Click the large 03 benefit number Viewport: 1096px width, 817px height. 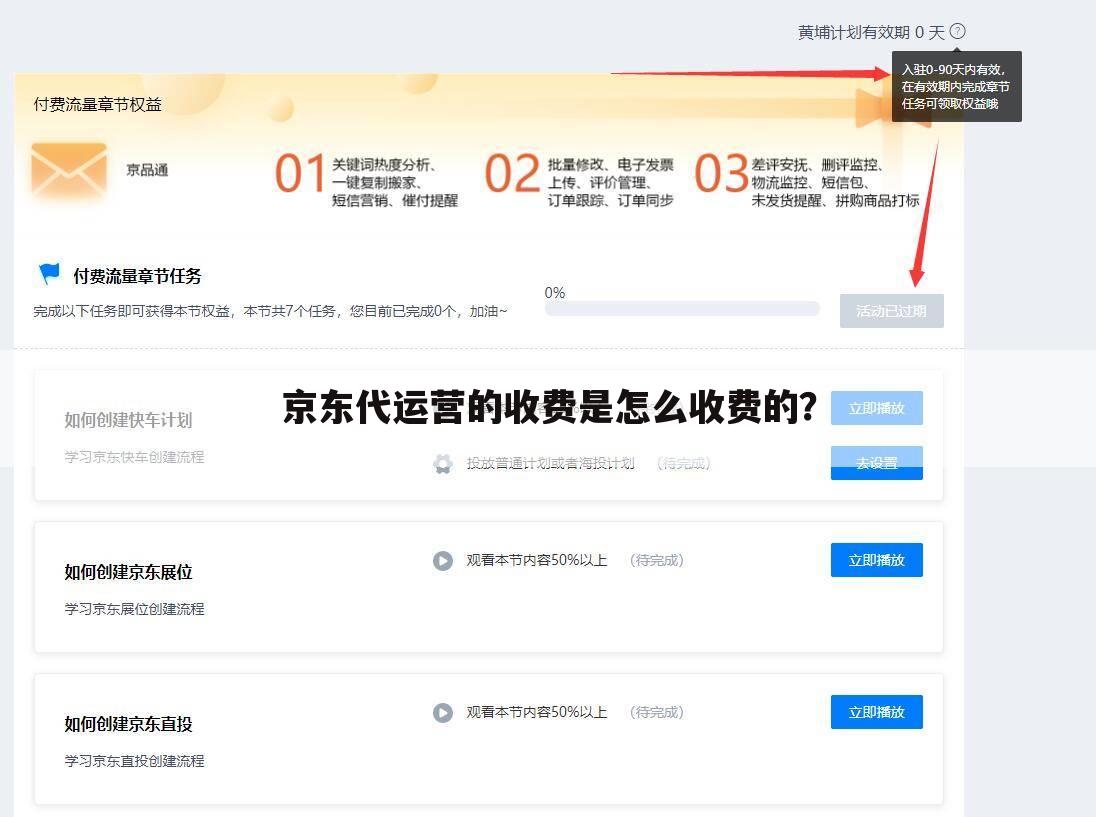coord(721,173)
